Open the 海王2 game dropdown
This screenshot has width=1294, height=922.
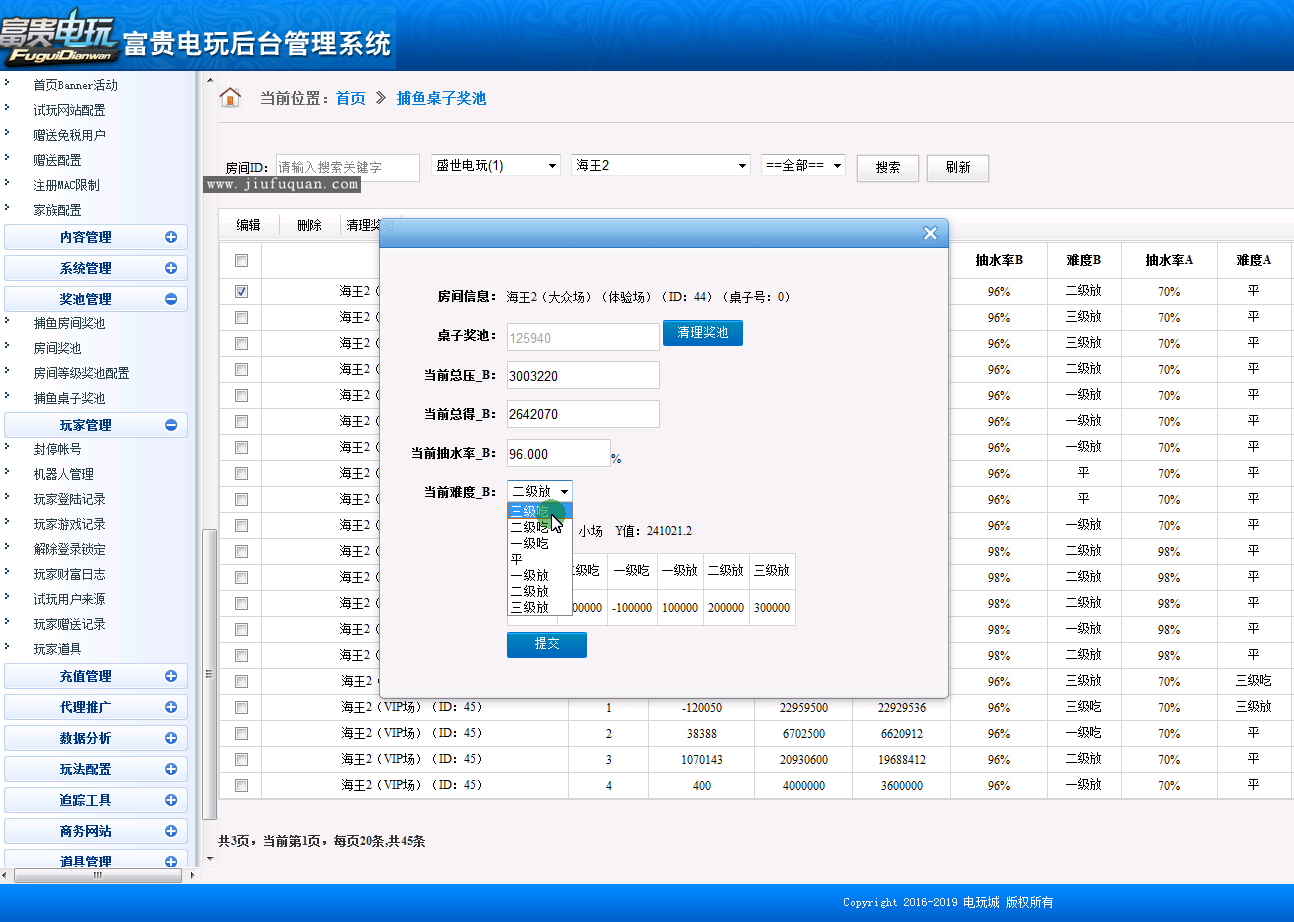pos(660,165)
